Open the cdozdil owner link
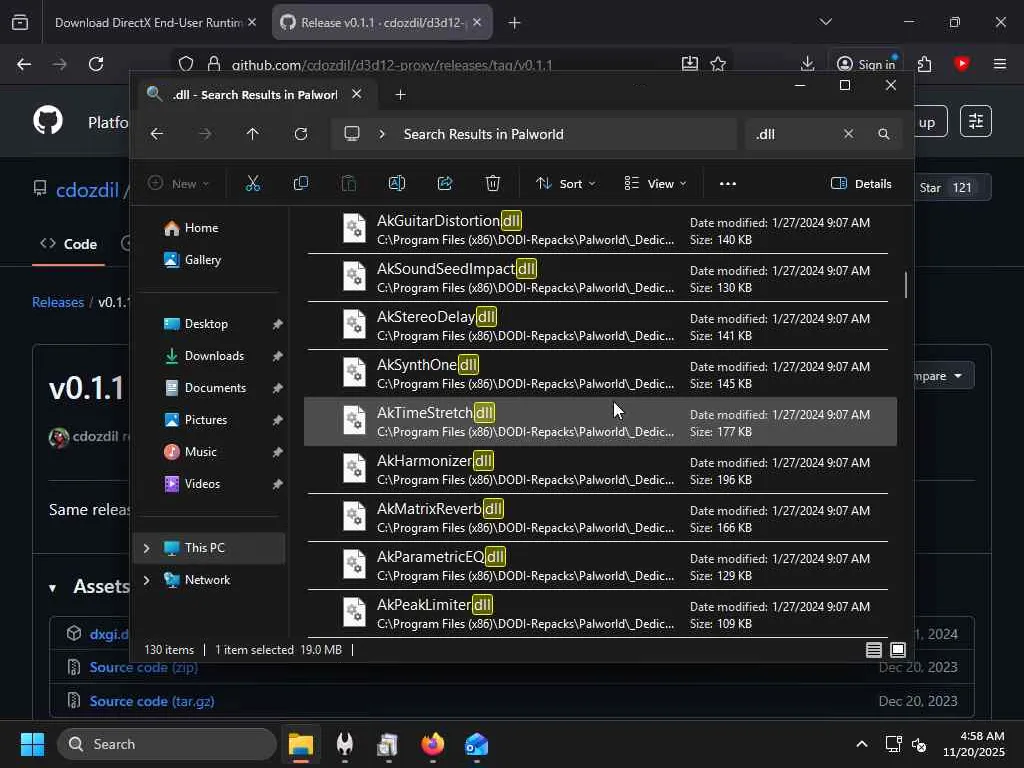 (88, 190)
